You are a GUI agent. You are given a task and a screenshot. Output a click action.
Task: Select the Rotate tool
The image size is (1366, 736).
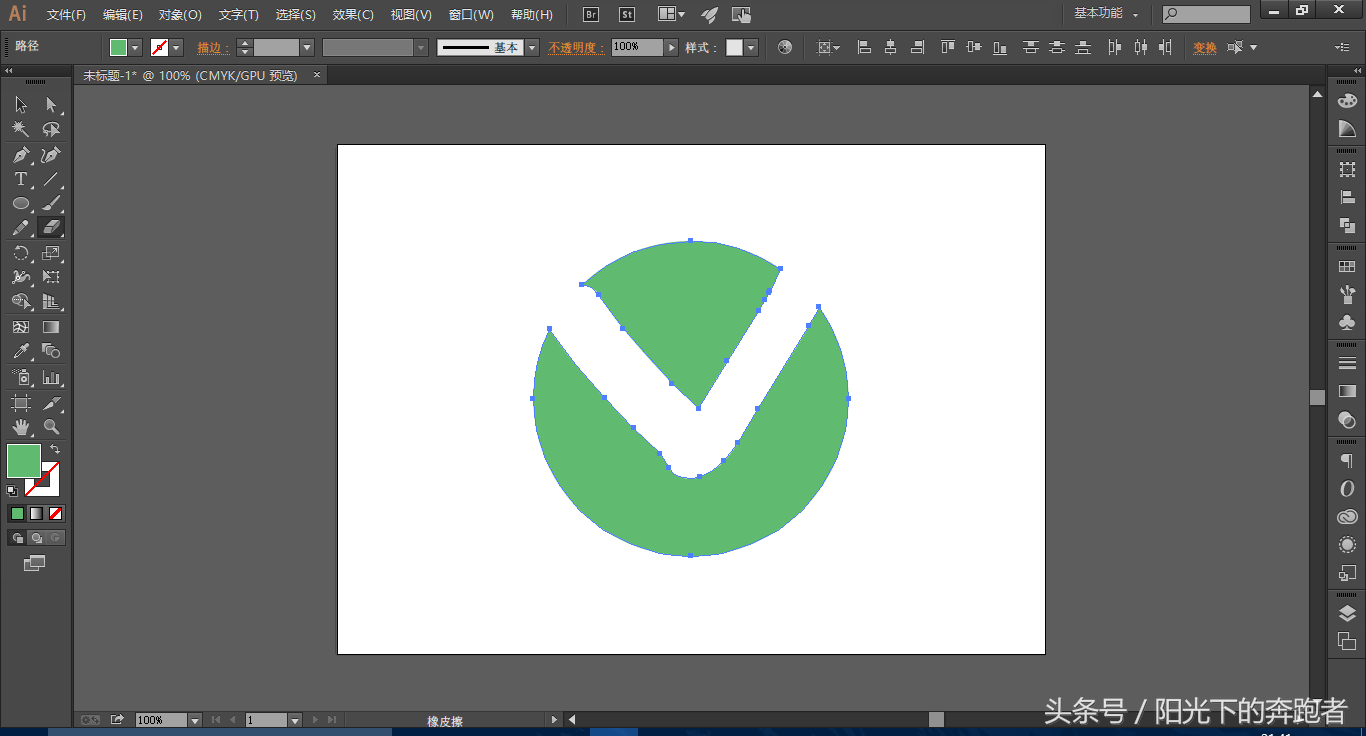click(21, 253)
